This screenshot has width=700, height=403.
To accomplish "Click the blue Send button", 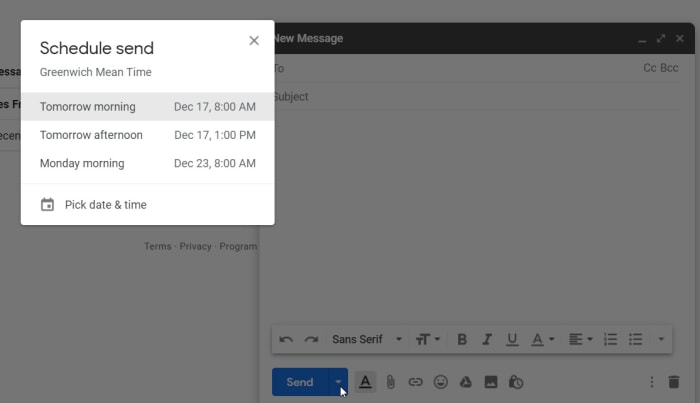I will click(300, 382).
